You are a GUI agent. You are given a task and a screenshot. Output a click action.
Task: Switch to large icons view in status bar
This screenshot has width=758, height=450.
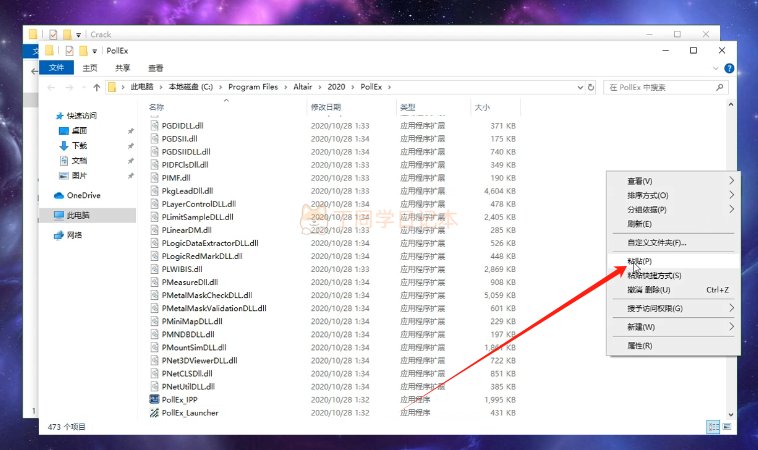(x=727, y=427)
